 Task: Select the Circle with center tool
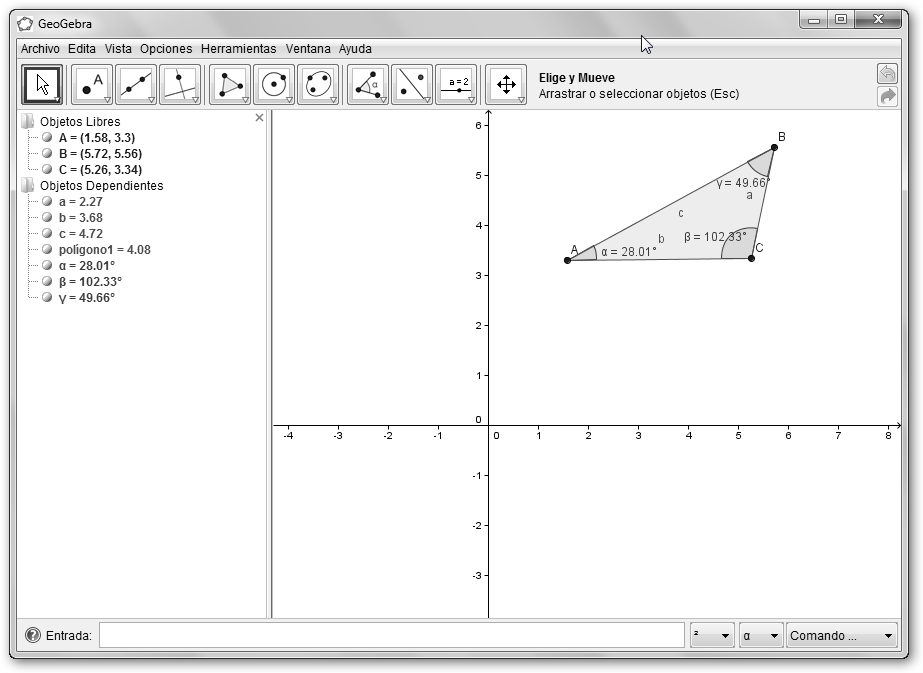click(273, 85)
